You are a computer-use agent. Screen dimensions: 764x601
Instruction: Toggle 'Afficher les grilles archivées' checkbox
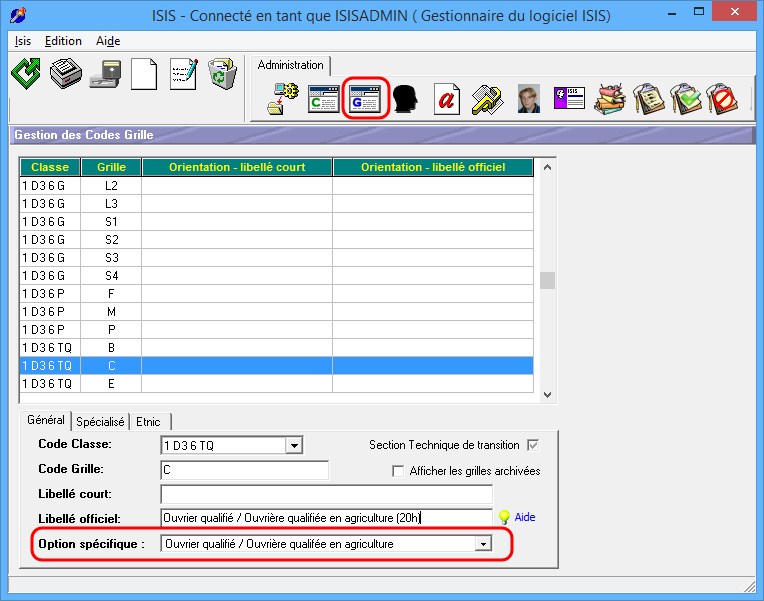pos(398,471)
